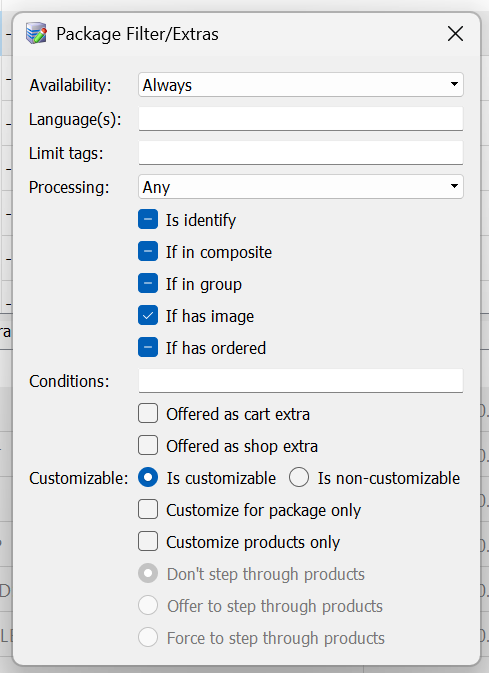Uncheck the If has image checkbox
The height and width of the screenshot is (673, 489).
pyautogui.click(x=148, y=316)
